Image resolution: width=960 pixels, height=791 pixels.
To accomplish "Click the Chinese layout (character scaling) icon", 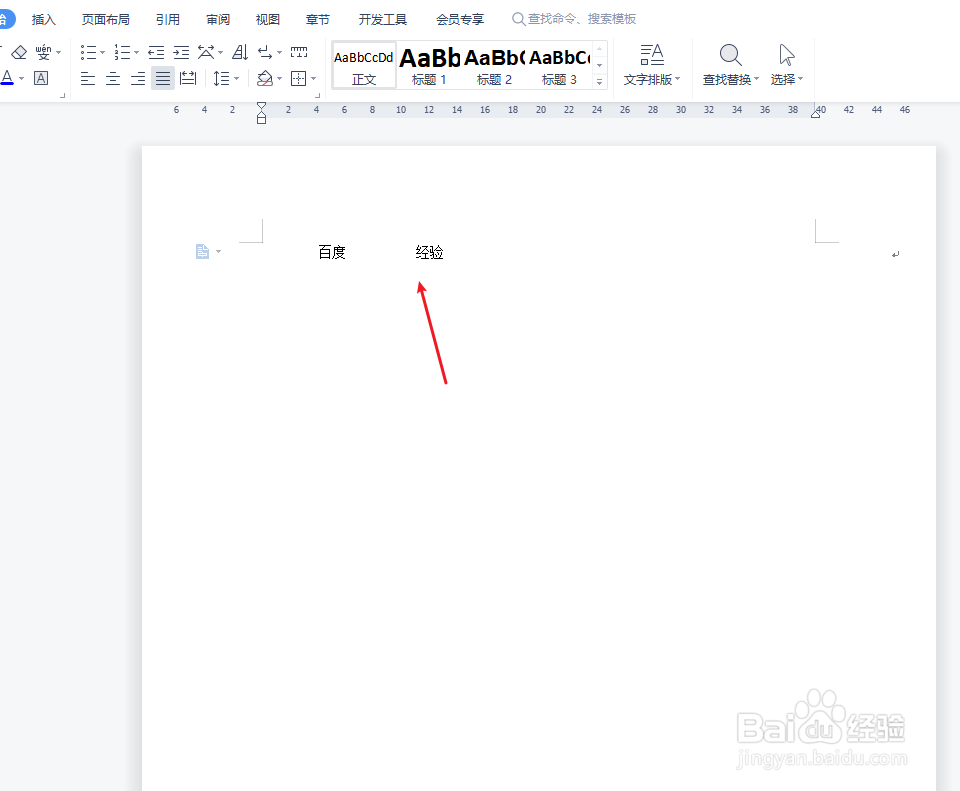I will (206, 53).
